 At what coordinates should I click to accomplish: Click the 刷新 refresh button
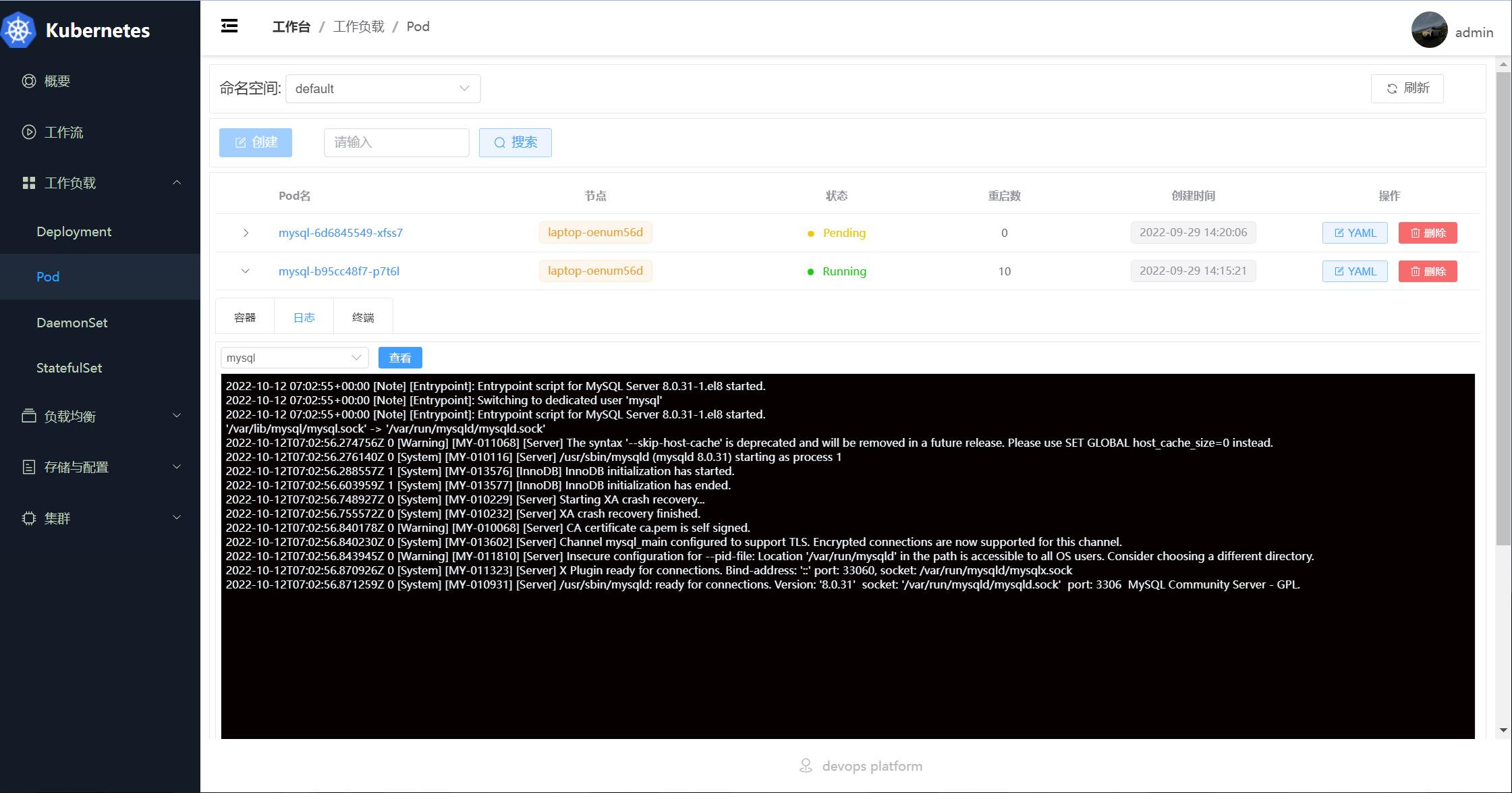(1407, 88)
